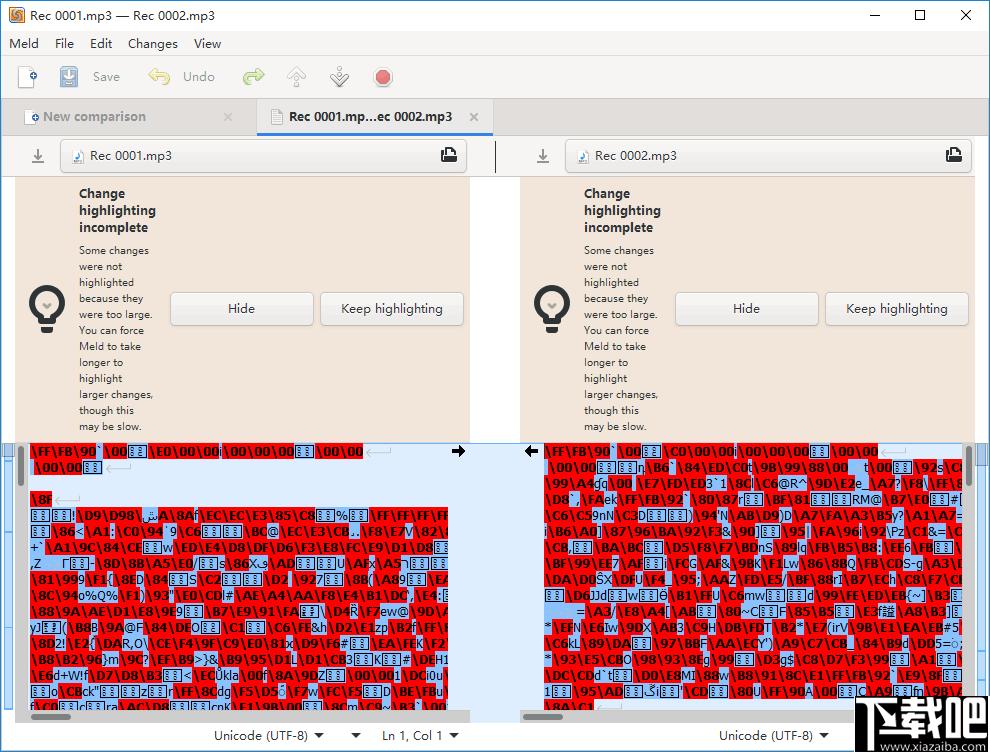Open the Changes menu
Image resolution: width=990 pixels, height=752 pixels.
pyautogui.click(x=153, y=44)
